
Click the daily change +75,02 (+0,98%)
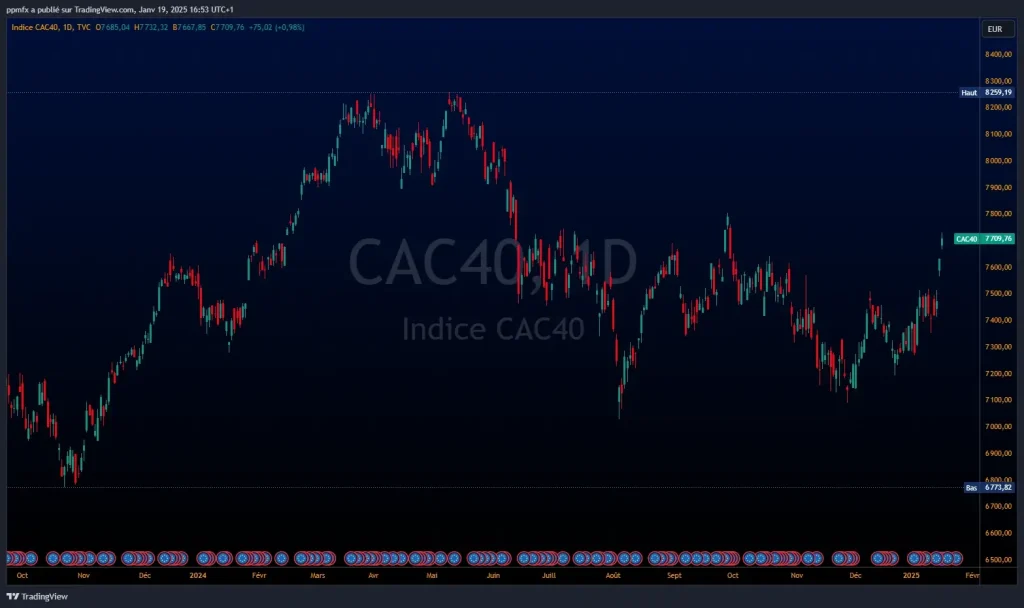coord(276,27)
